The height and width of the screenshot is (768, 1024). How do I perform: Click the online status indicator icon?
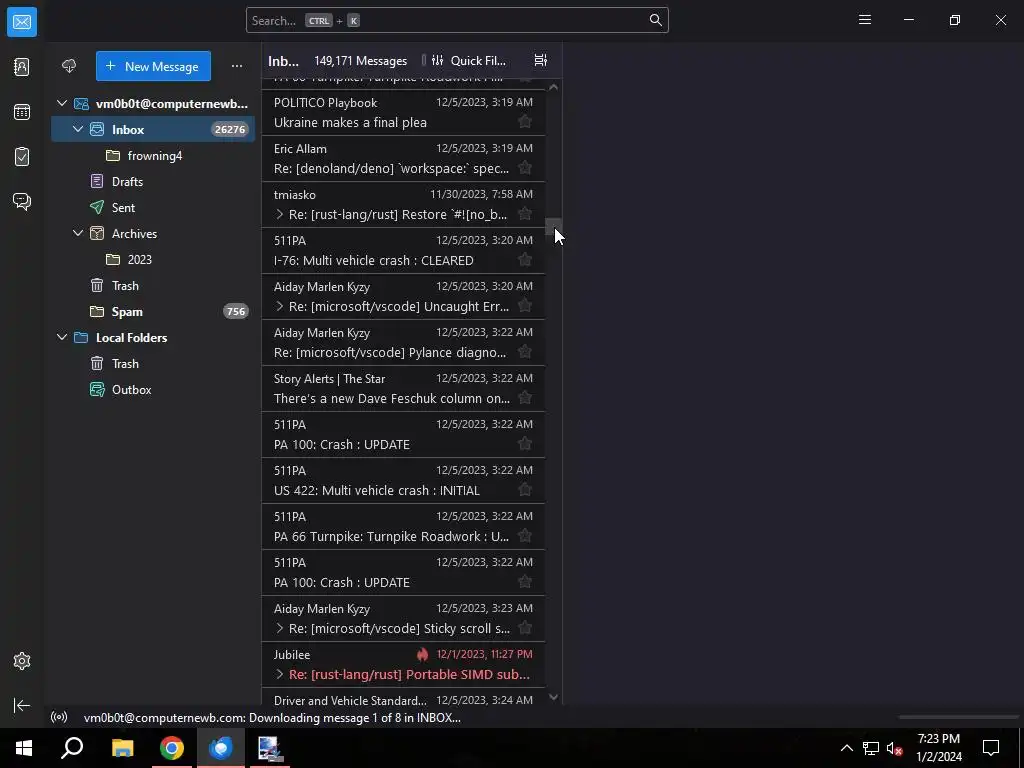[59, 717]
